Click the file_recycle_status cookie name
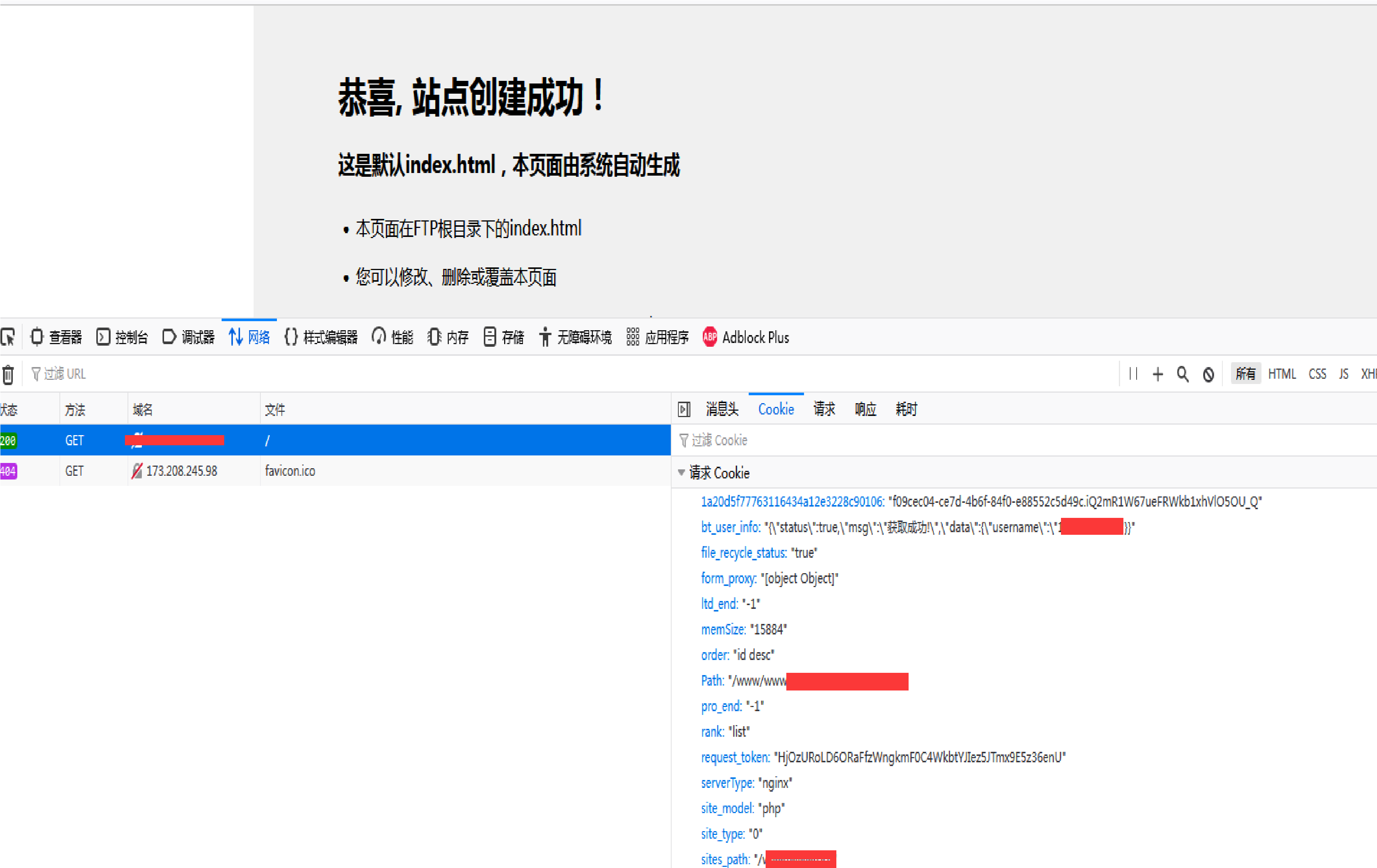The height and width of the screenshot is (868, 1377). [x=744, y=553]
